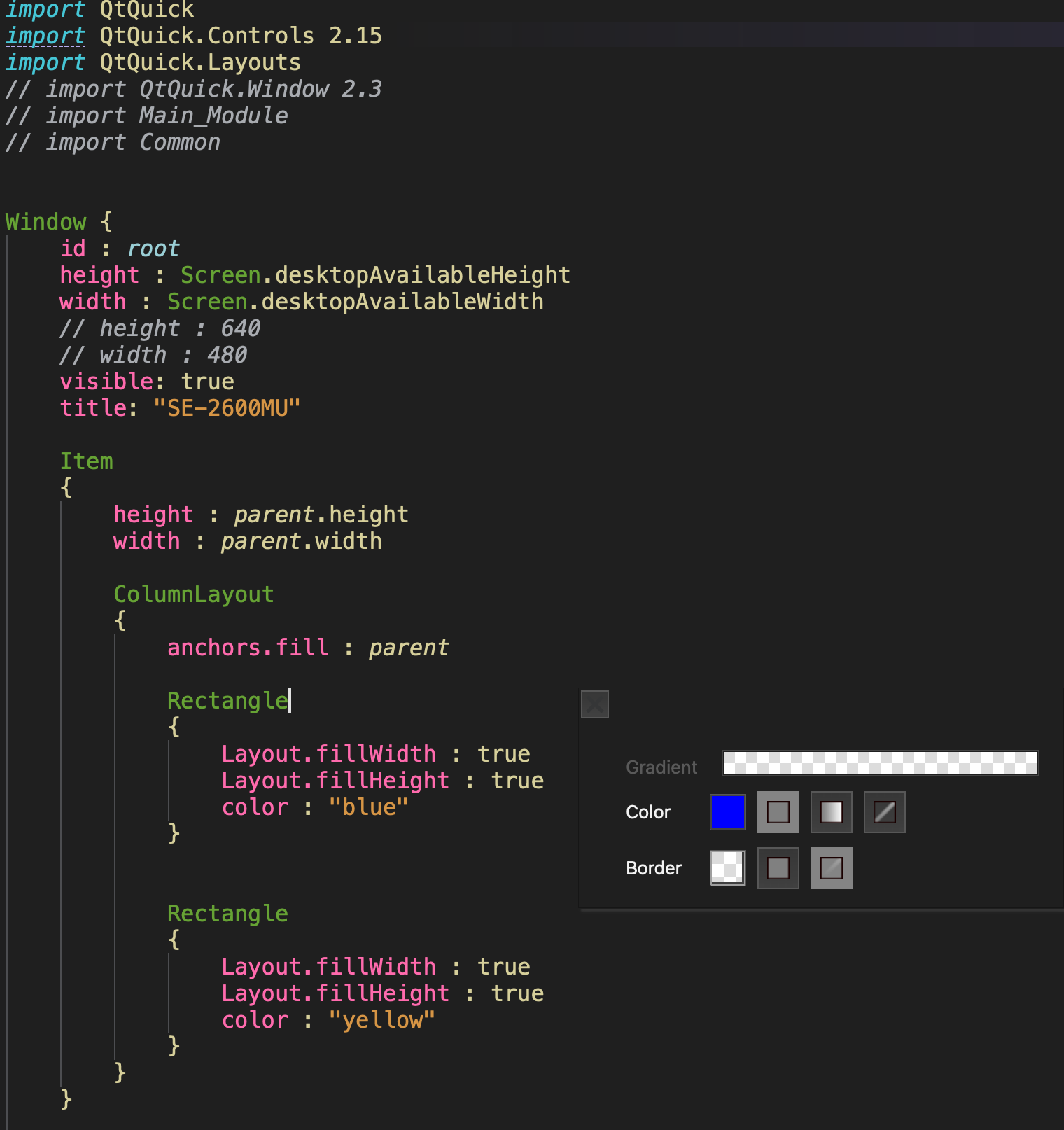Screen dimensions: 1064x1130
Task: Click 'Layout.fillHeight' above the blue color line
Action: (x=335, y=781)
